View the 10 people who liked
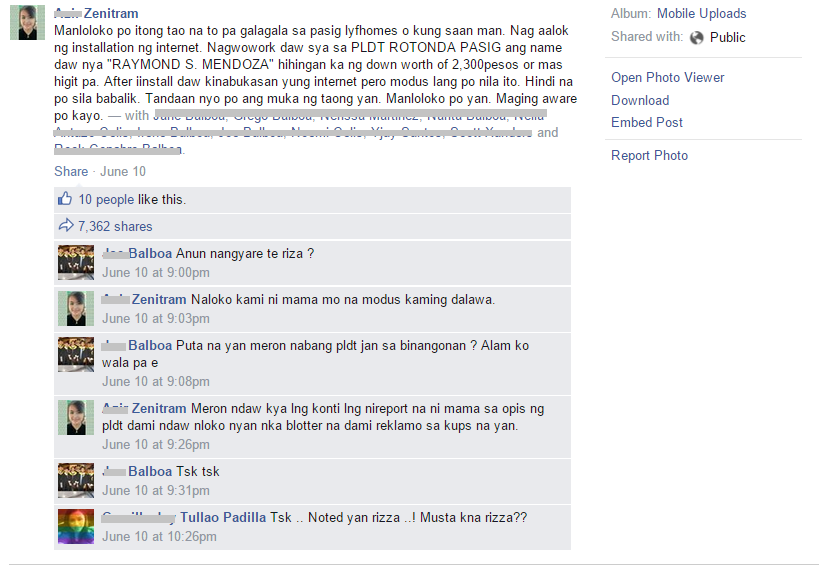 tap(107, 199)
